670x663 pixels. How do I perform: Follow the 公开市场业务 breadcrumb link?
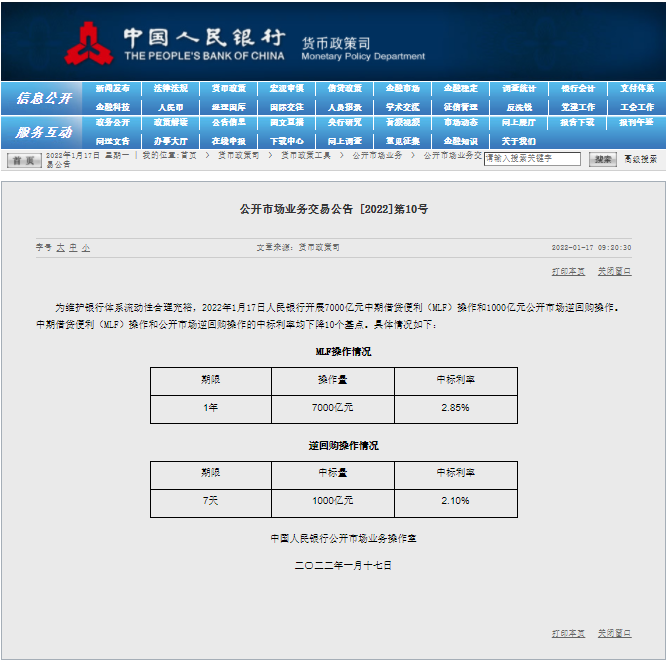coord(377,155)
